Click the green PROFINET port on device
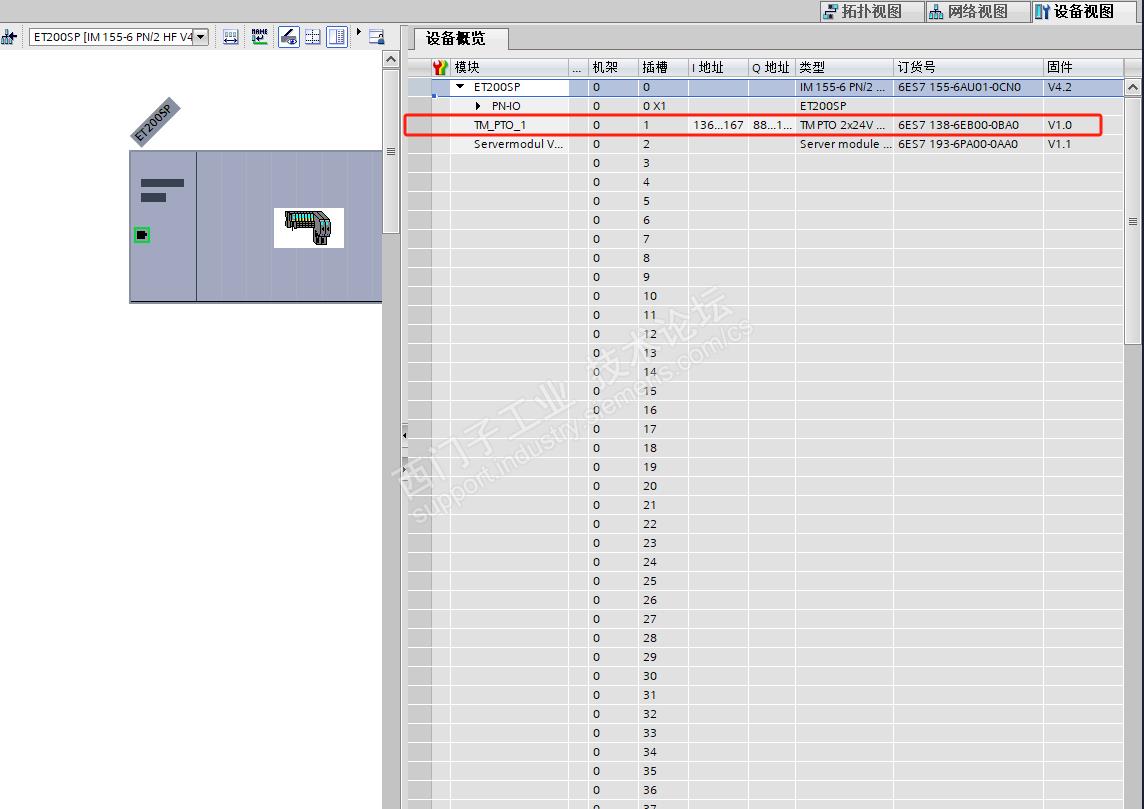Screen dimensions: 1144x809 pyautogui.click(x=142, y=235)
